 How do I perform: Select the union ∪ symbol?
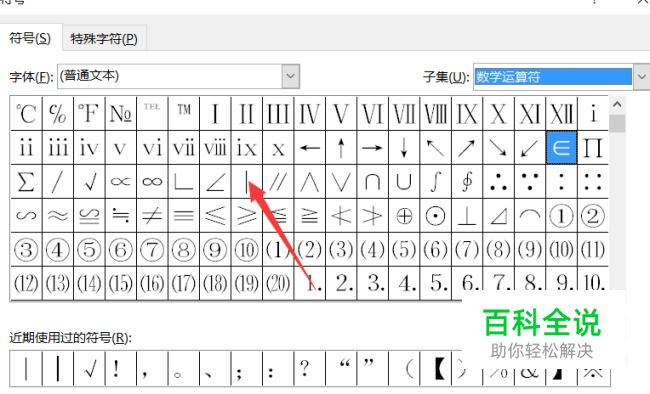coord(404,182)
